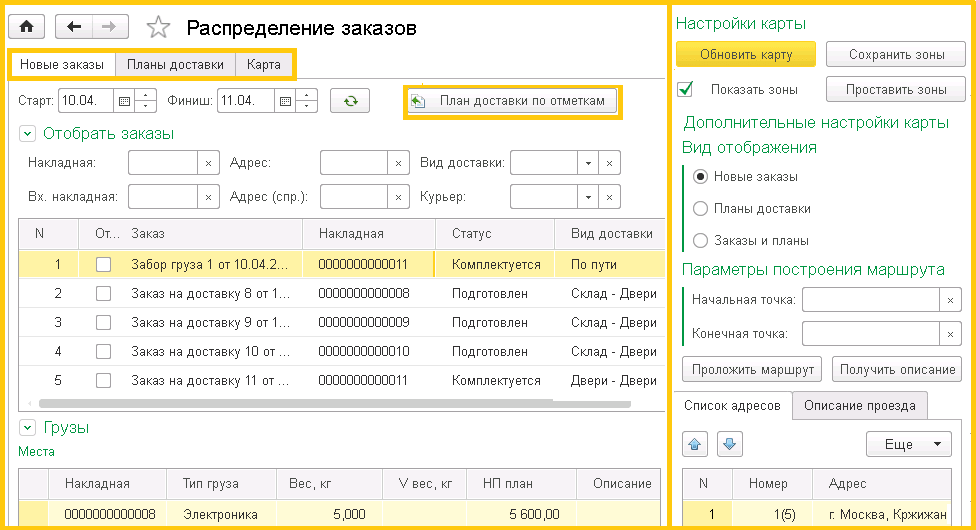Clear the Вид доставки filter
This screenshot has width=976, height=530.
[x=609, y=163]
